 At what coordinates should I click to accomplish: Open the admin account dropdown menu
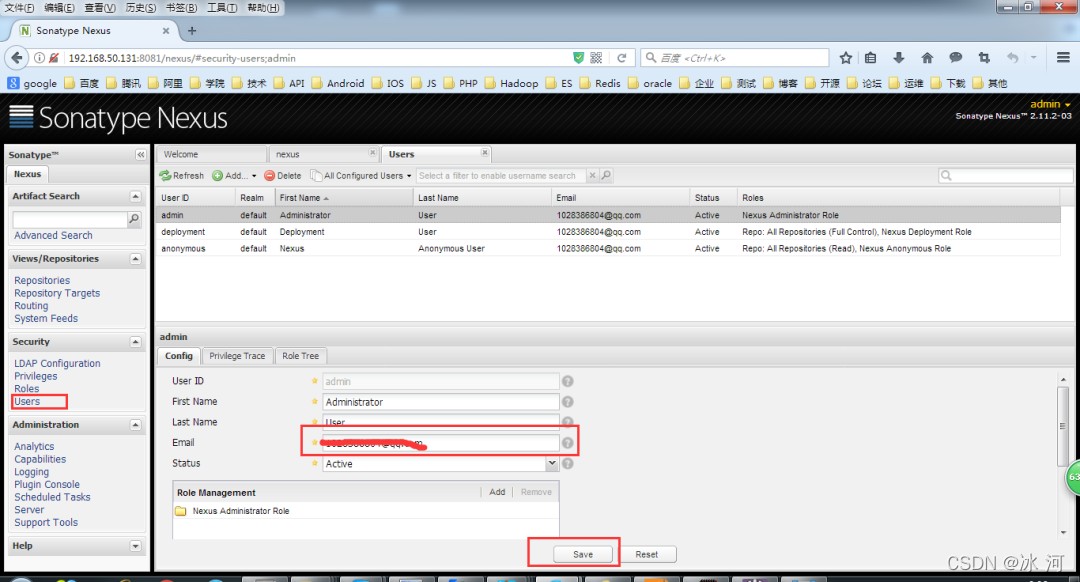pyautogui.click(x=1050, y=104)
